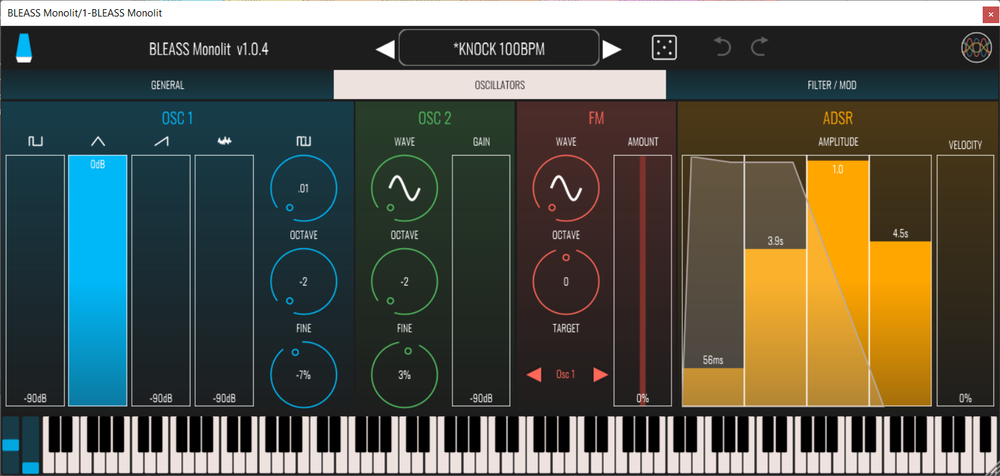Click the AMPLITUDE label in ADSR

(838, 142)
